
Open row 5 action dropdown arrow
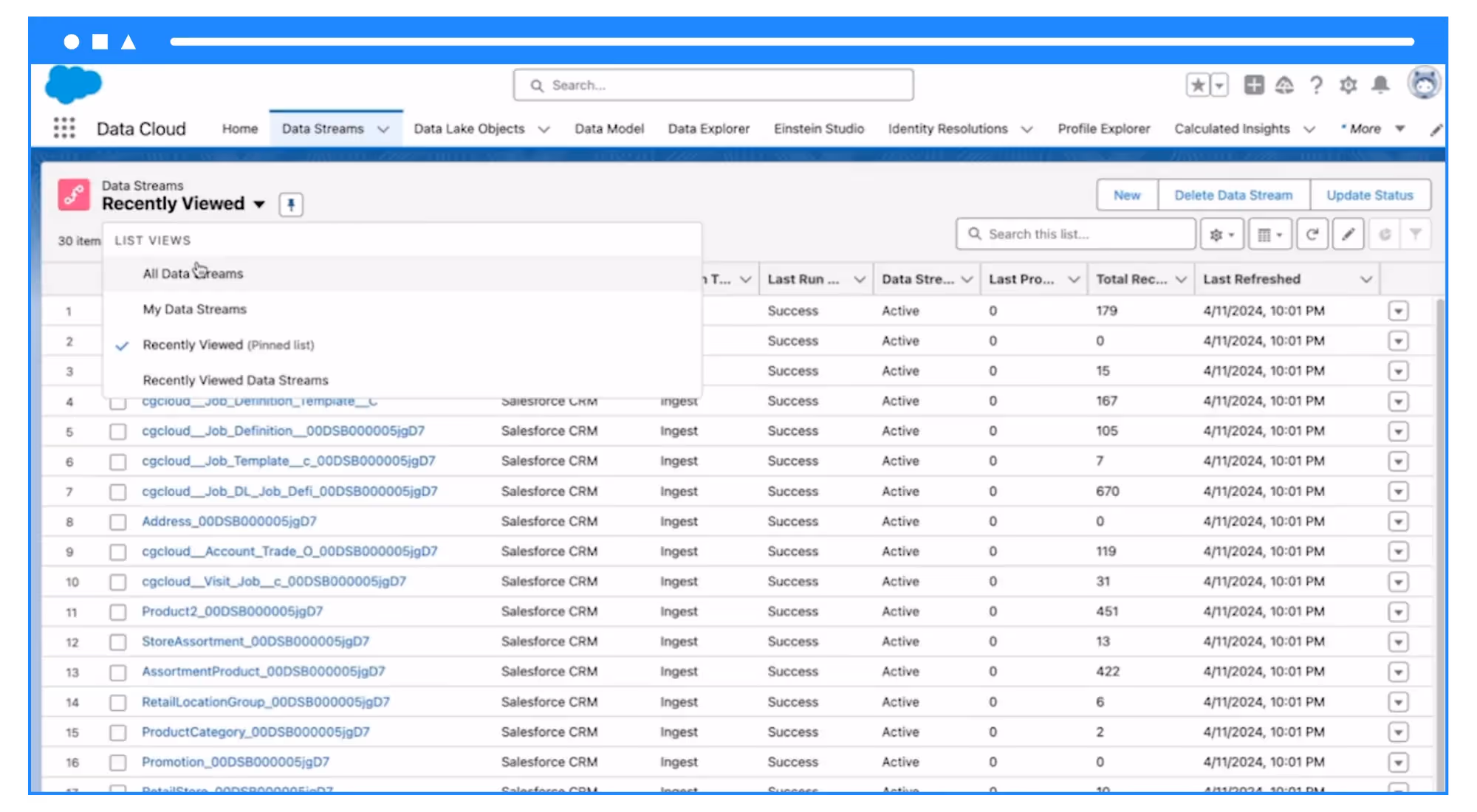click(1398, 431)
